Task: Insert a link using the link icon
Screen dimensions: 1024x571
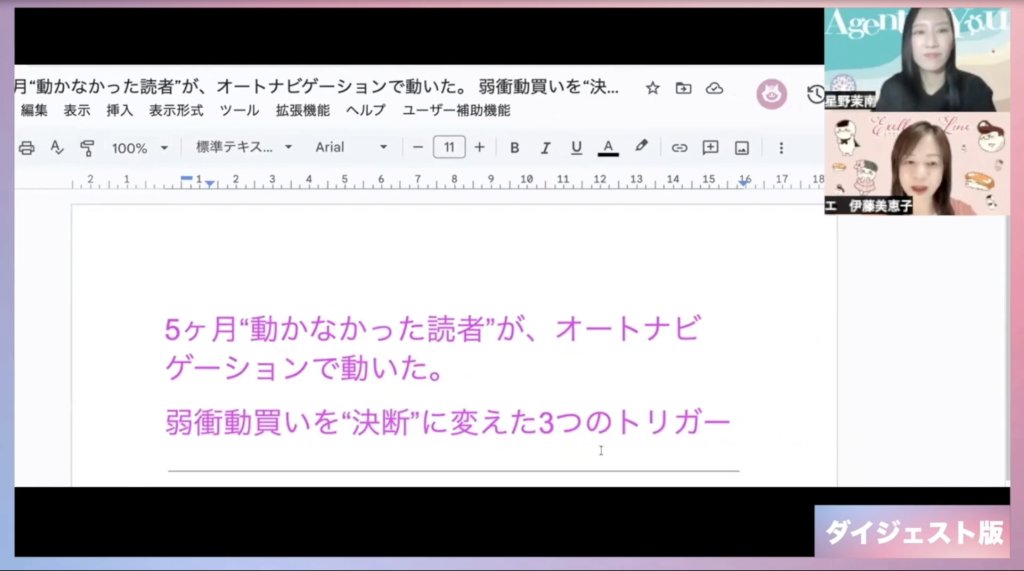Action: [679, 148]
